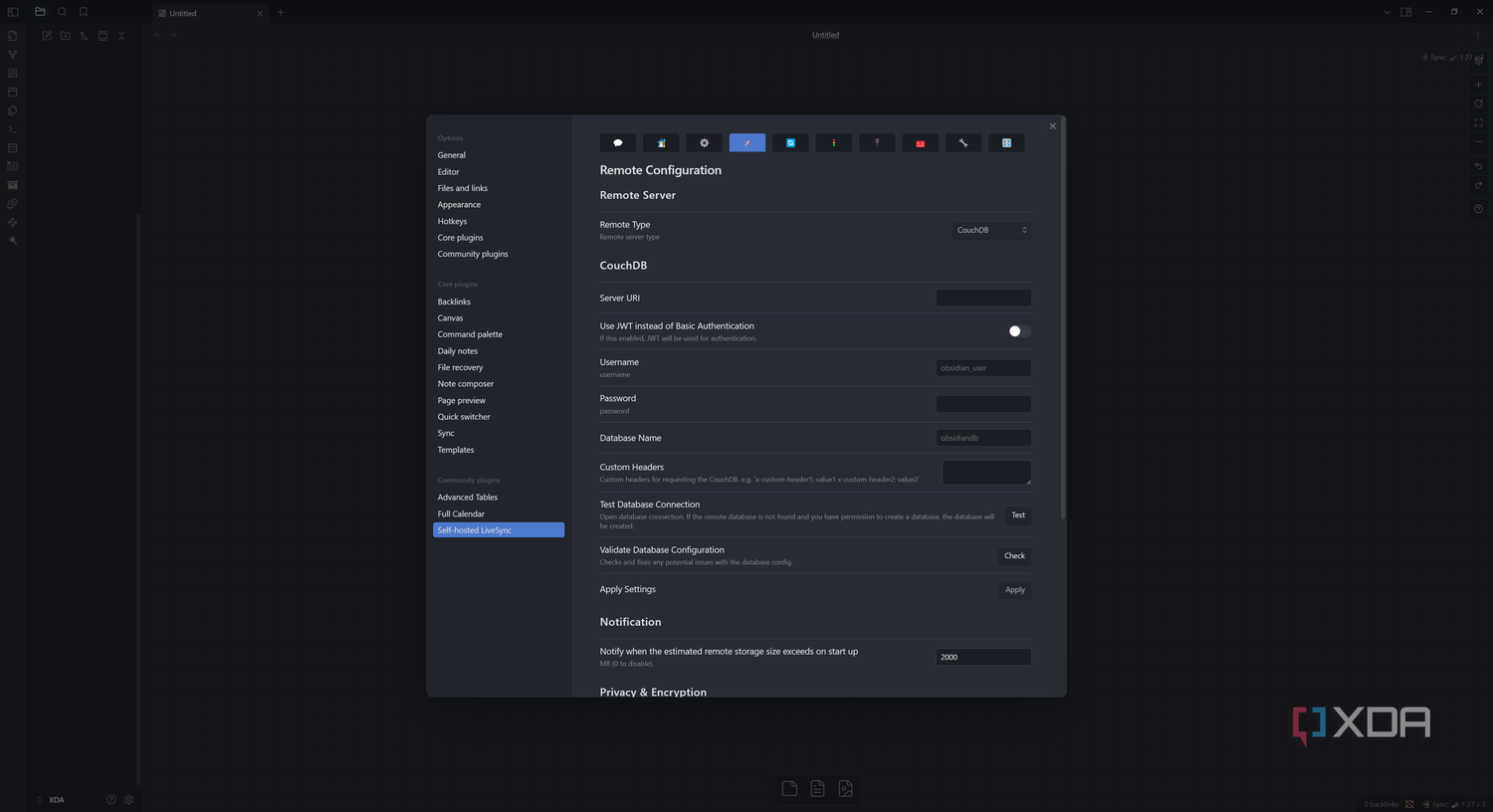Click the Password input field

coord(983,404)
